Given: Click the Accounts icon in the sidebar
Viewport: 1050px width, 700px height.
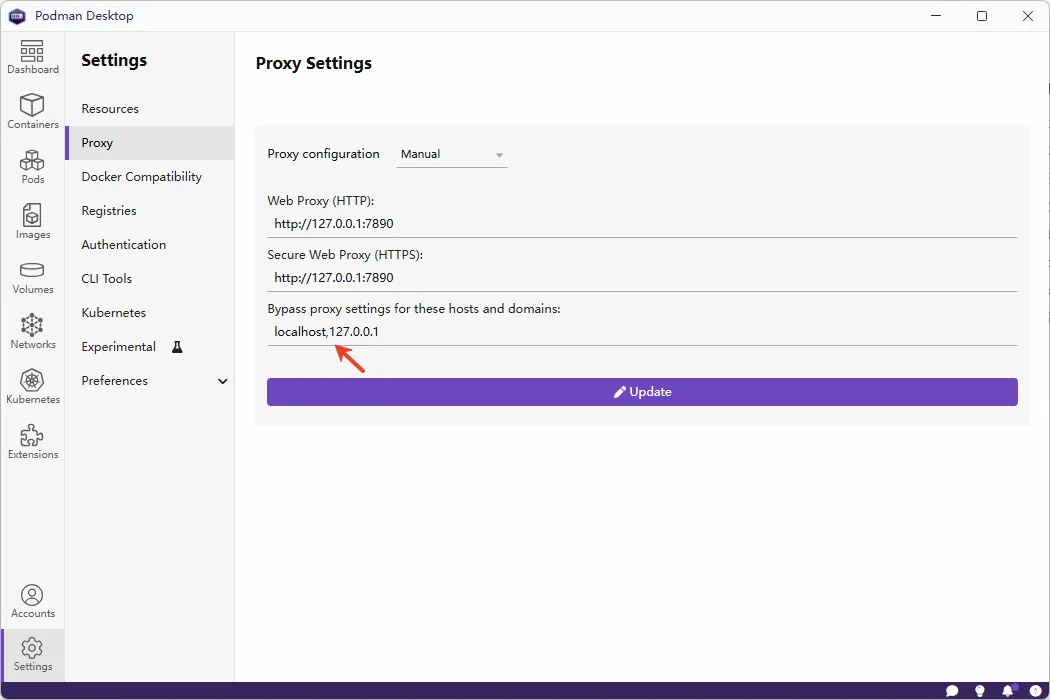Looking at the screenshot, I should (x=32, y=598).
